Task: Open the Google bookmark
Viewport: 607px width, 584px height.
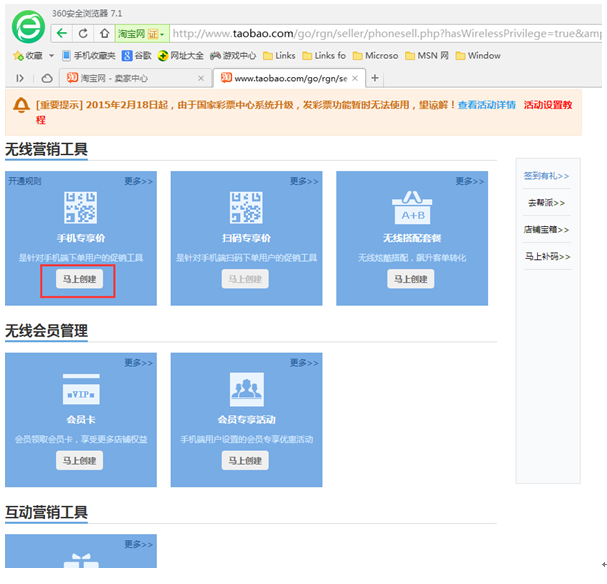Action: point(136,56)
